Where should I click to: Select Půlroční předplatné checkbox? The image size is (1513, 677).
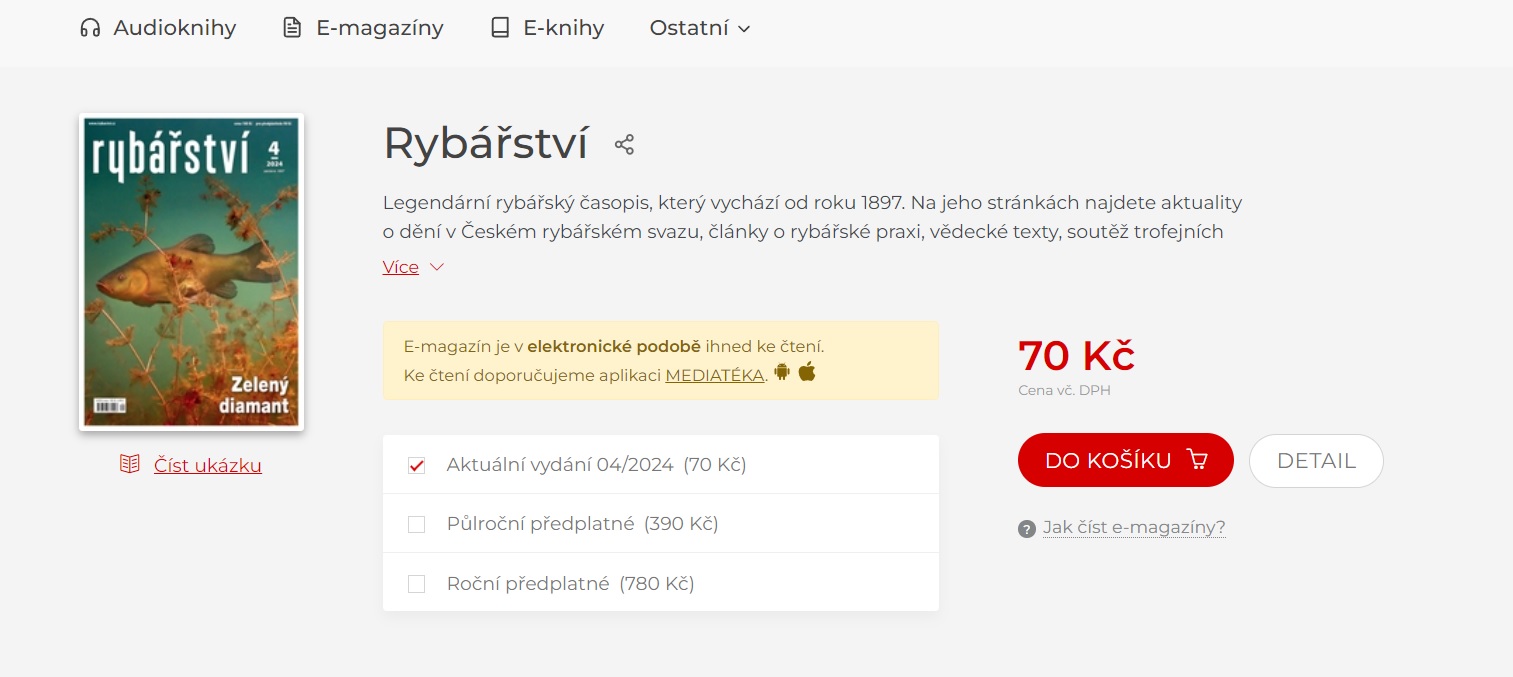417,524
